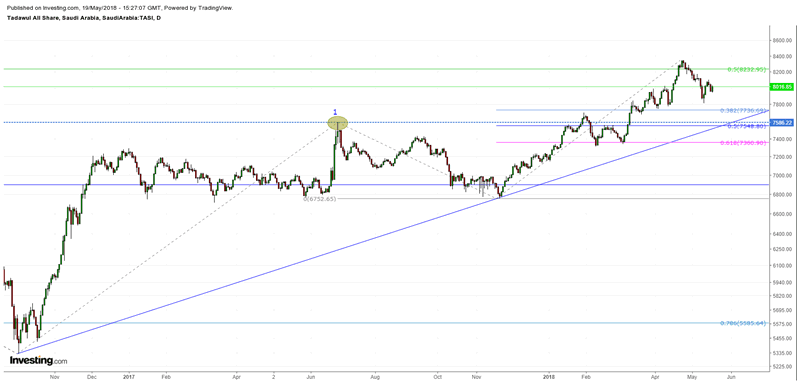Click the 2018 label on the time axis

tap(549, 377)
